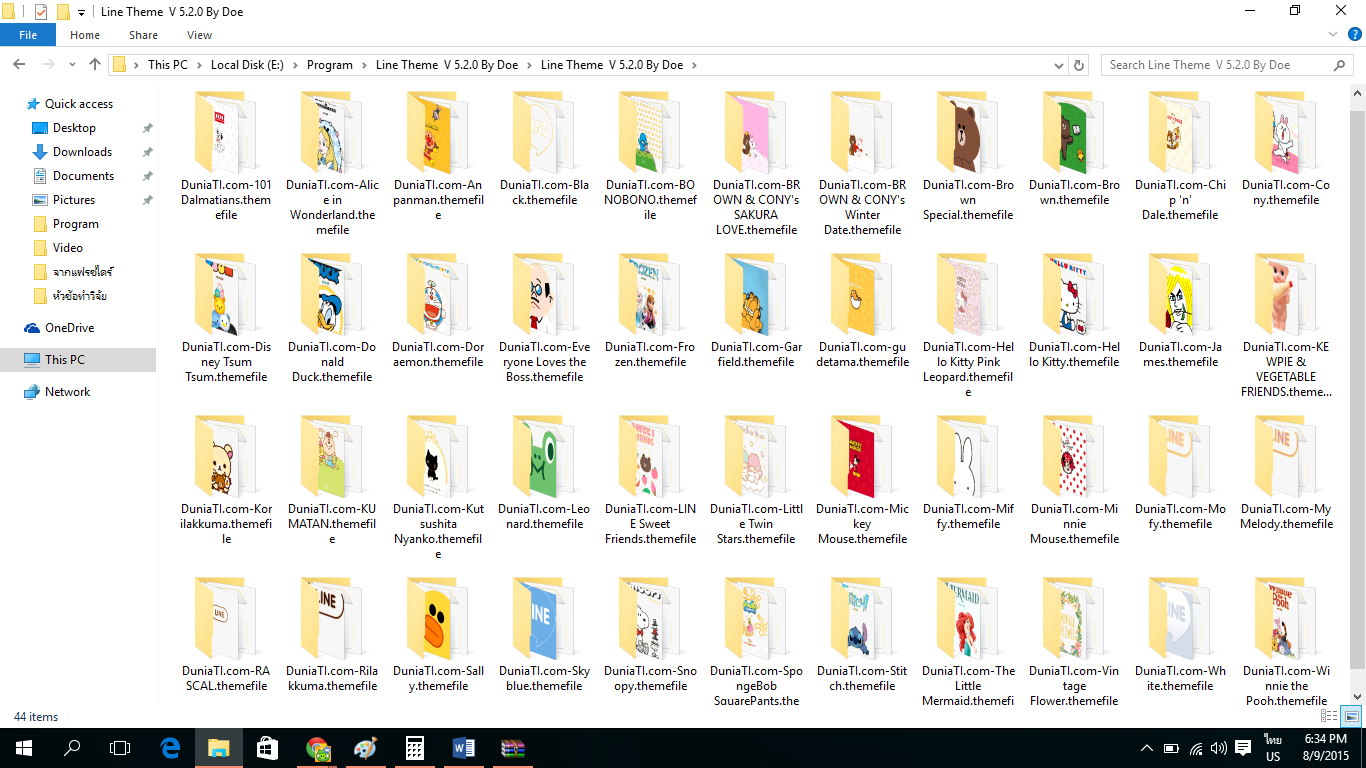
Task: Select the Hello Kitty Pink Leopard folder
Action: pos(969,326)
